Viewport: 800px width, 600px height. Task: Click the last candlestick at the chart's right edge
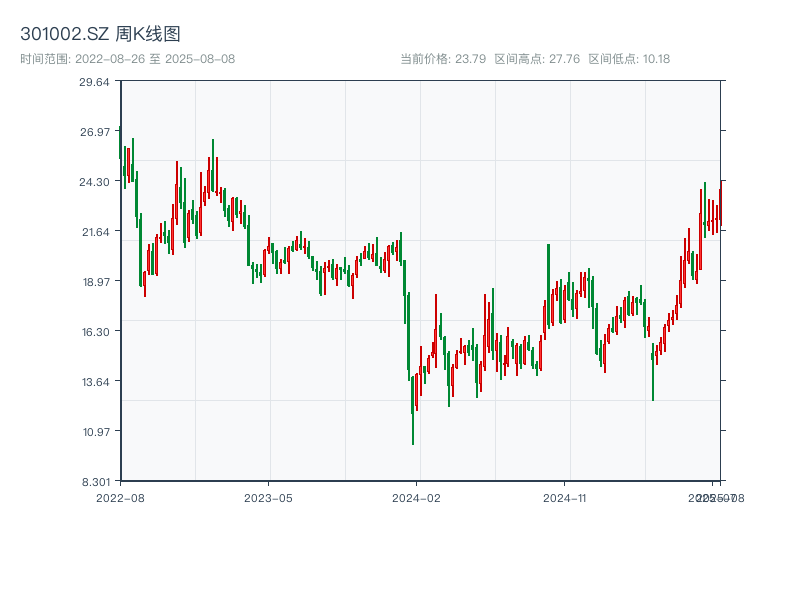[x=719, y=208]
